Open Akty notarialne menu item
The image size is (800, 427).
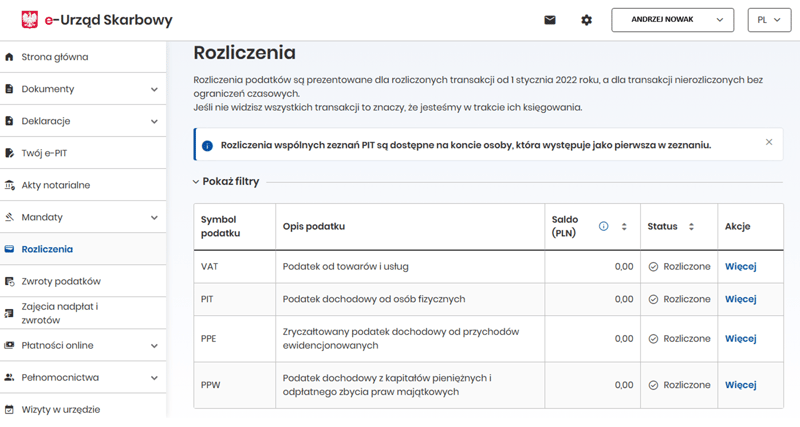click(83, 185)
